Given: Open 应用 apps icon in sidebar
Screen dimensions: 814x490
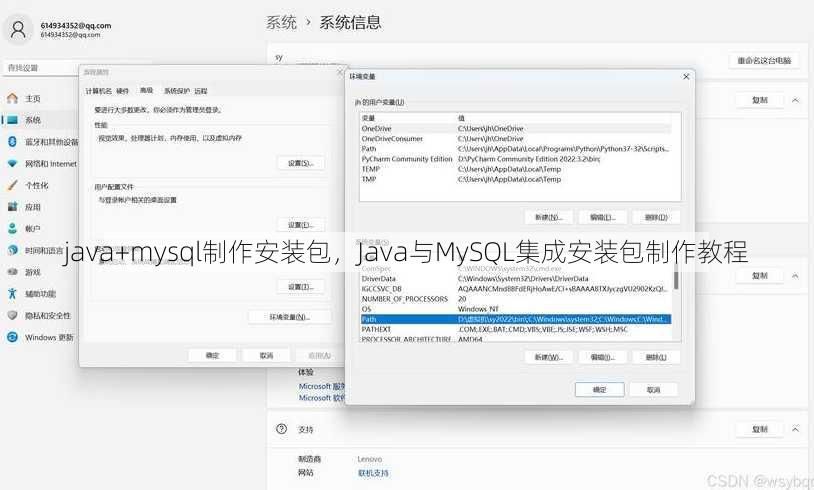Looking at the screenshot, I should 12,207.
